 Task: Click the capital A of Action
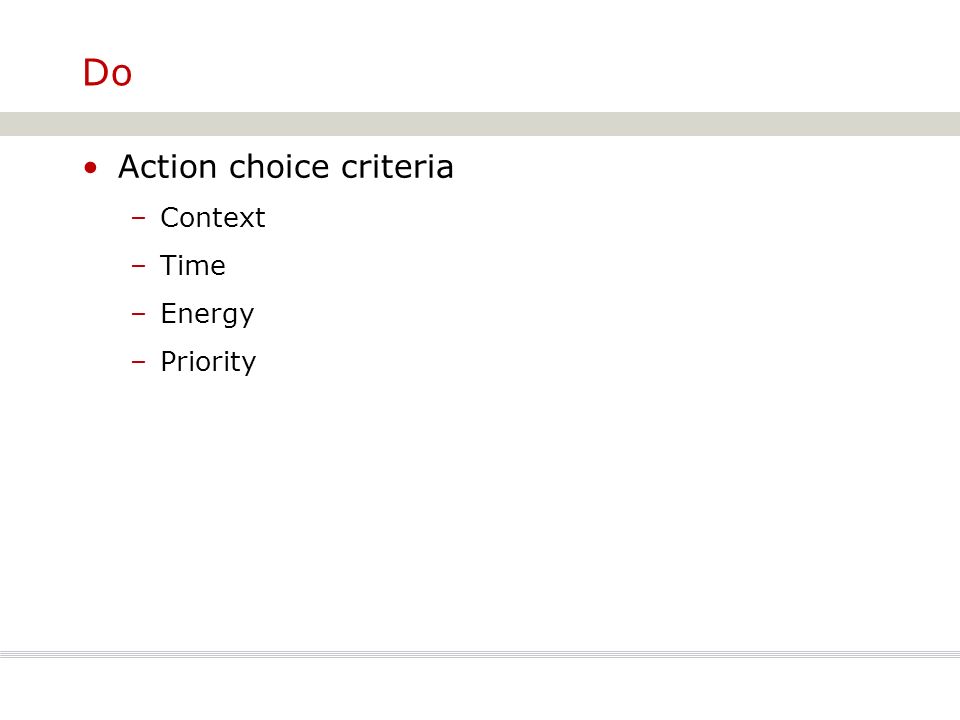pos(131,167)
